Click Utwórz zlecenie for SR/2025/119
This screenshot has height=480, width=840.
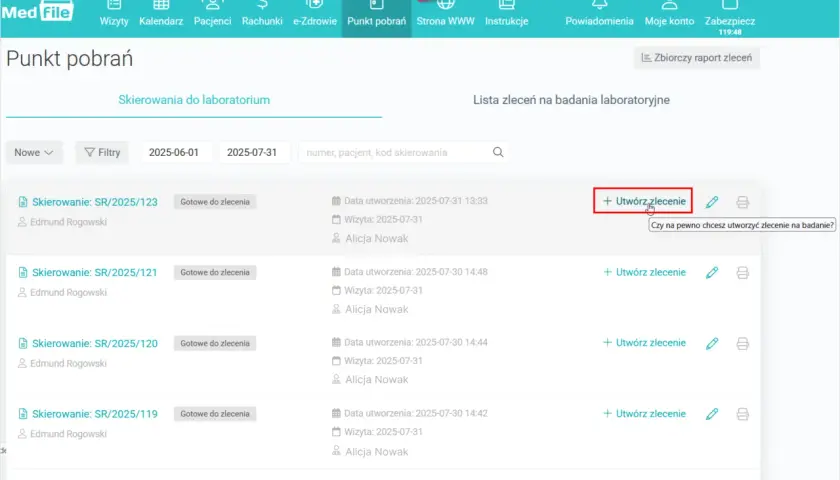point(644,414)
